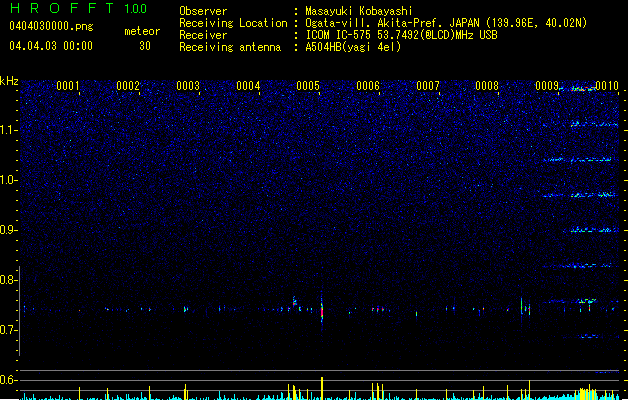
Task: Click the Receiver label
Action: click(x=203, y=35)
